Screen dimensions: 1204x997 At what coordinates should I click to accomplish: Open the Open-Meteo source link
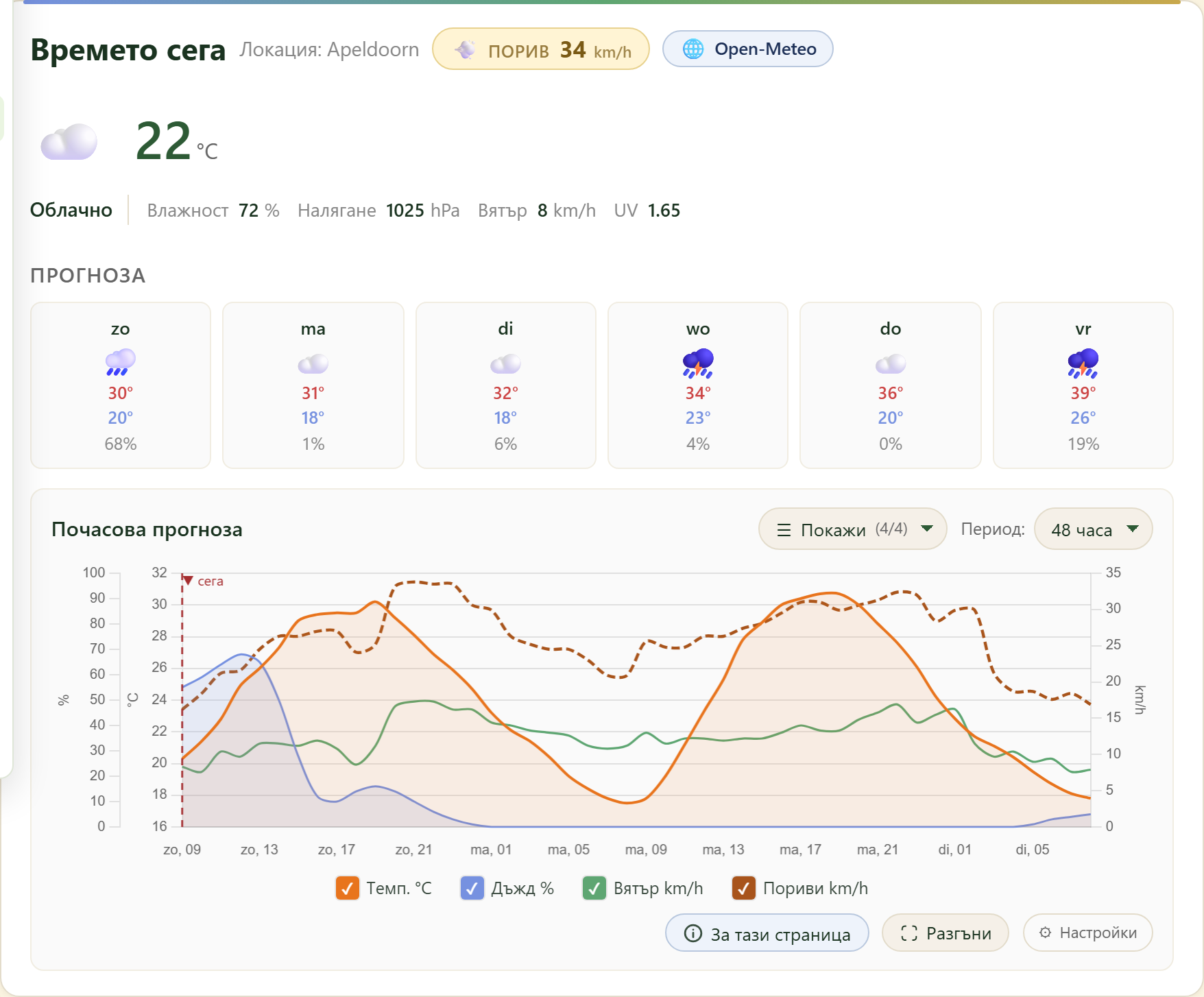pos(748,49)
